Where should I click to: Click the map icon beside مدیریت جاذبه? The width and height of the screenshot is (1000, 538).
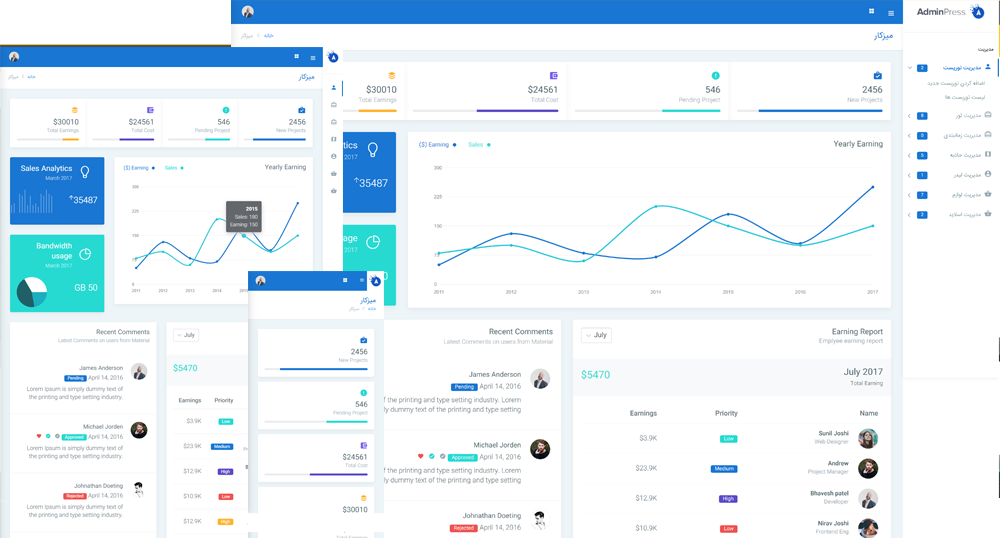988,155
